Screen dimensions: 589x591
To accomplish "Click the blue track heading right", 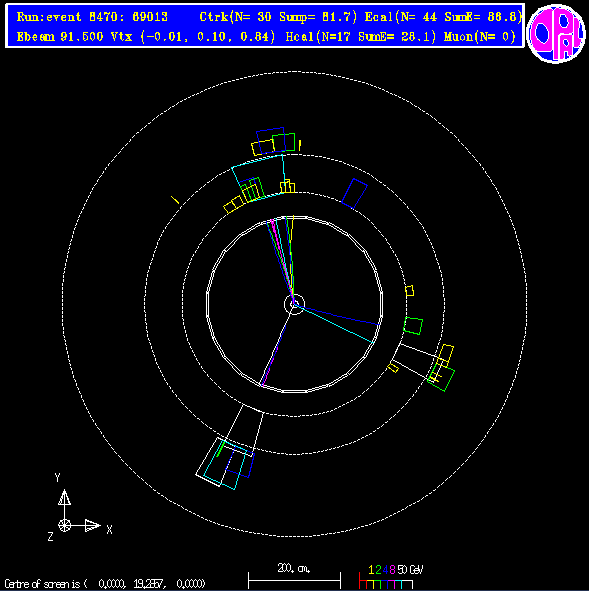I will tap(337, 315).
